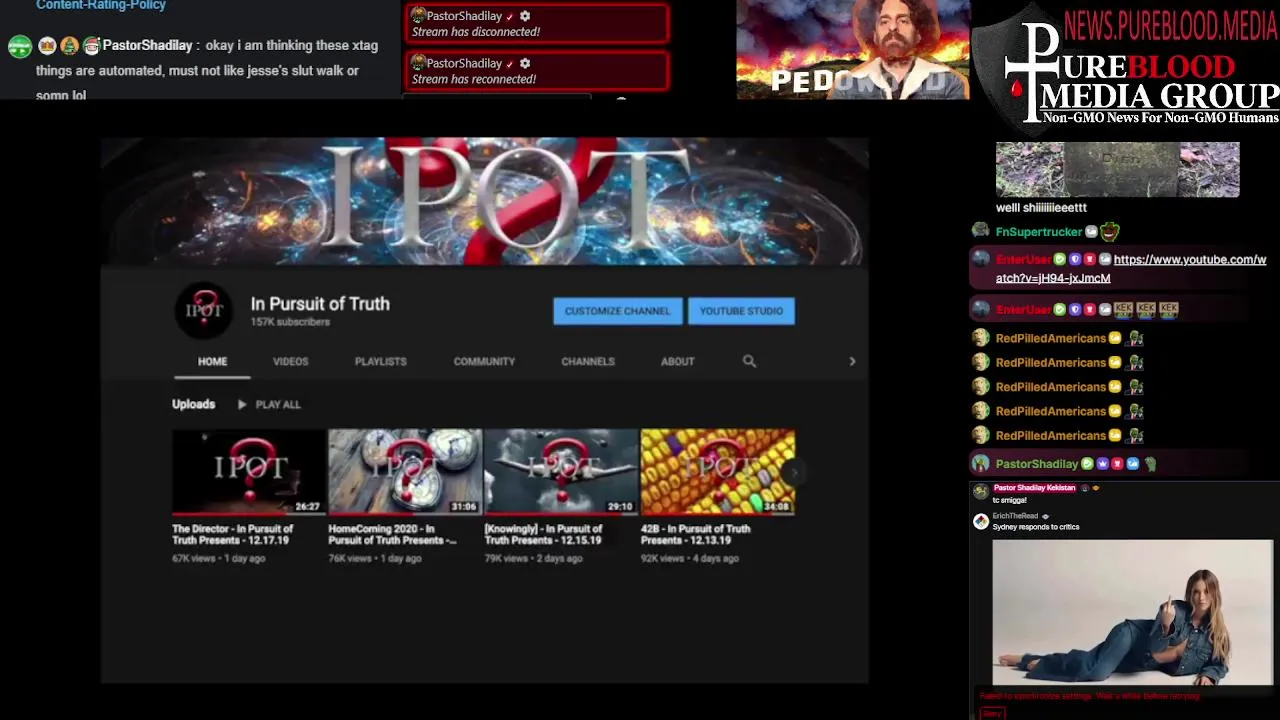The width and height of the screenshot is (1280, 720).
Task: Open '42B - In Pursuit of Truth' title
Action: coord(695,534)
